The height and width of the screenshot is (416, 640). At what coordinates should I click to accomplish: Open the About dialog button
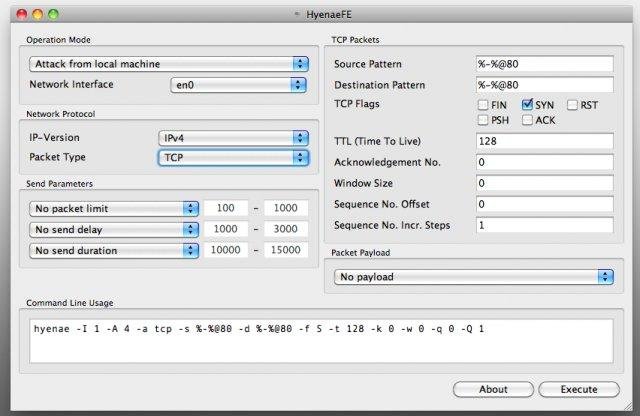pos(493,389)
